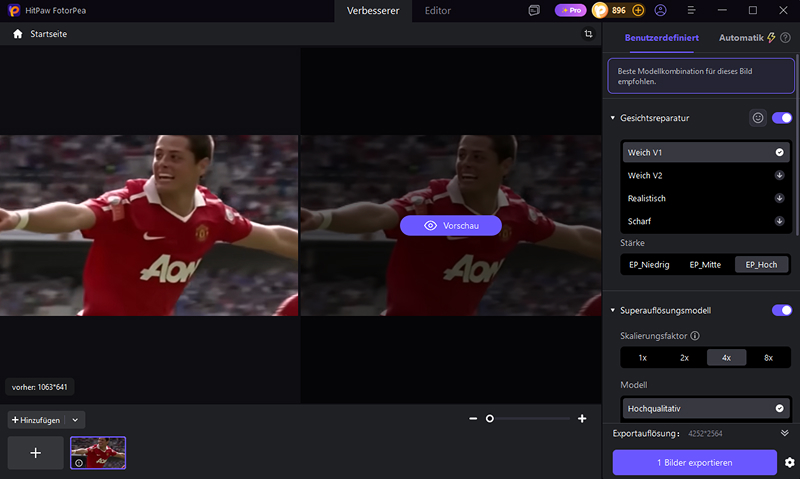Viewport: 800px width, 479px height.
Task: Zoom in with plus icon
Action: coord(582,419)
